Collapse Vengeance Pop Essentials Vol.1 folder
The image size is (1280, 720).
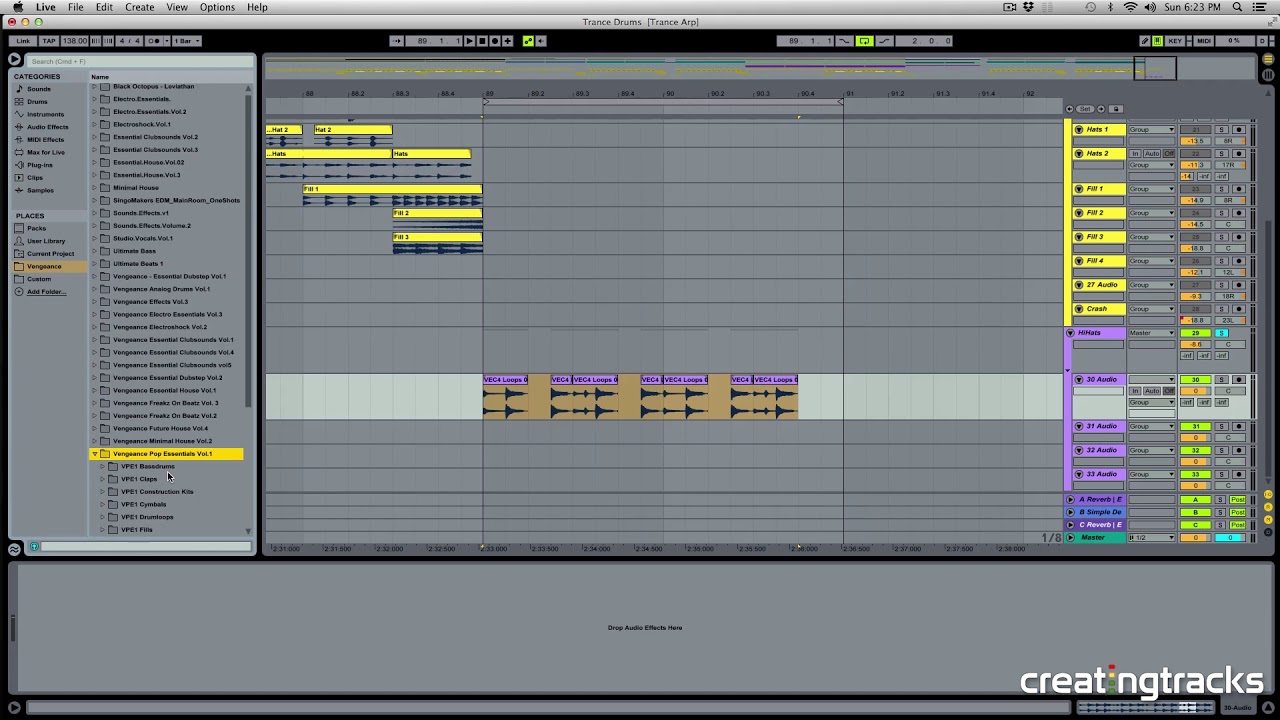click(95, 454)
